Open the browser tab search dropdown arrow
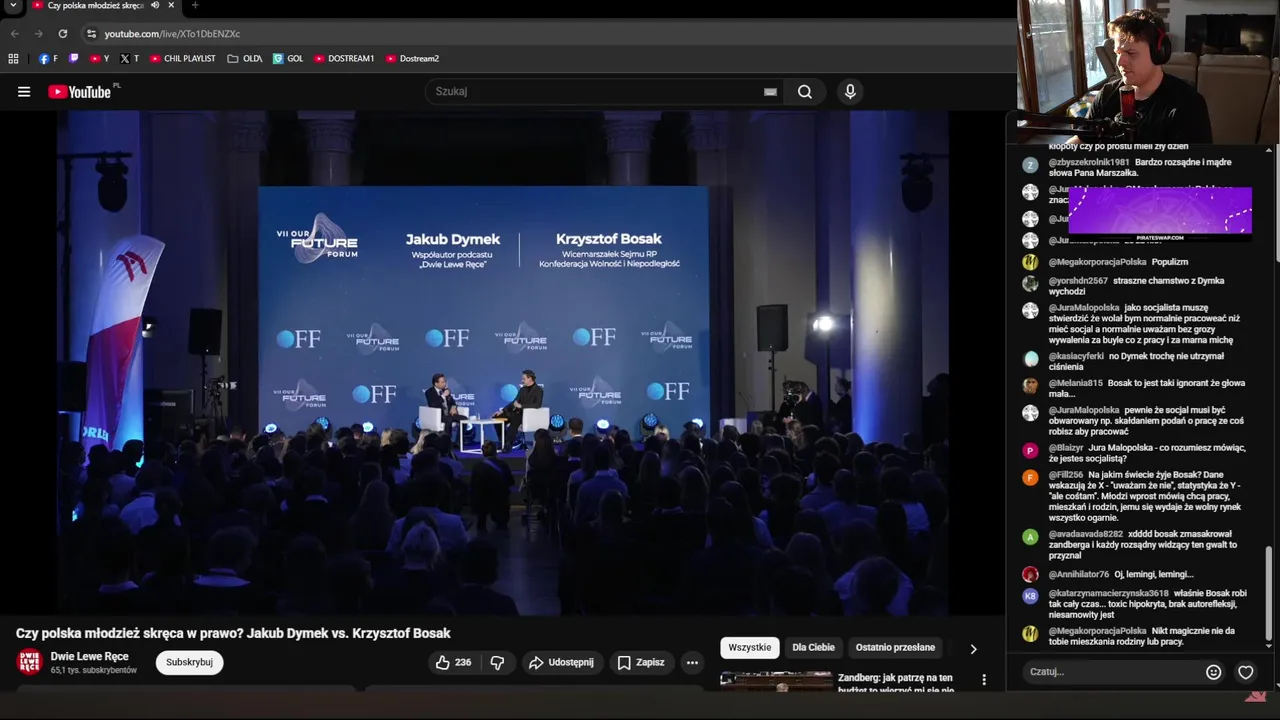The height and width of the screenshot is (720, 1280). tap(13, 5)
